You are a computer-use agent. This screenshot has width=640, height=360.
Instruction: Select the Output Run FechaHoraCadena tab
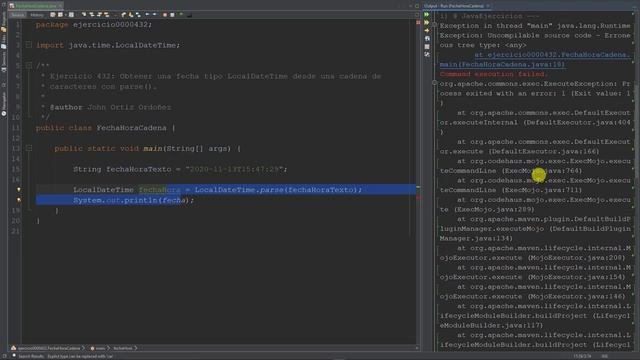456,6
